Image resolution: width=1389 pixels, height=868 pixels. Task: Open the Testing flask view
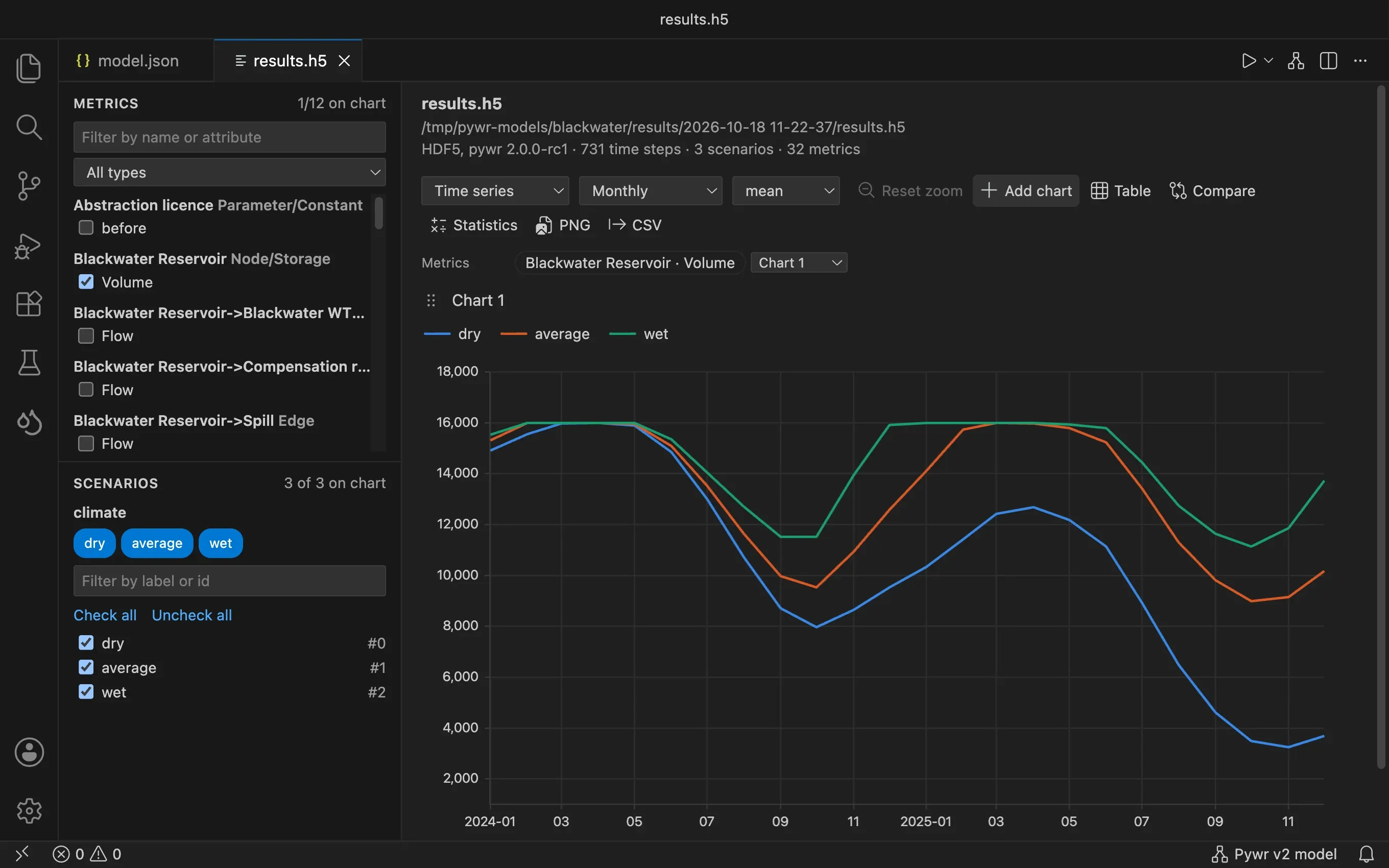pyautogui.click(x=29, y=362)
